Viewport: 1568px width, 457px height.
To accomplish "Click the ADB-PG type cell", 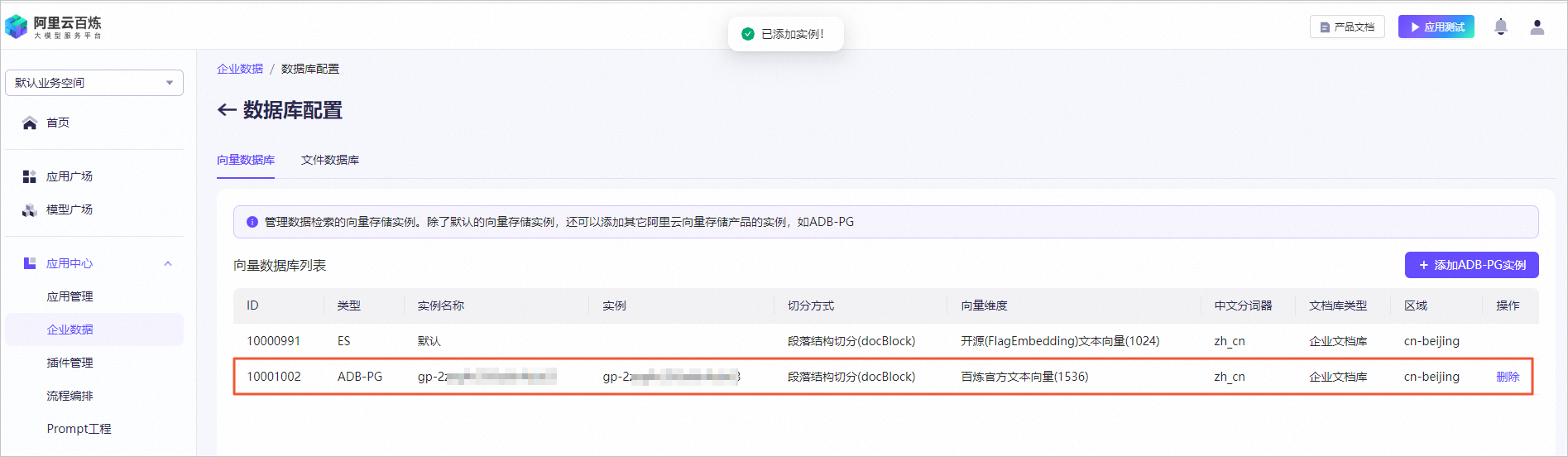I will pyautogui.click(x=360, y=377).
